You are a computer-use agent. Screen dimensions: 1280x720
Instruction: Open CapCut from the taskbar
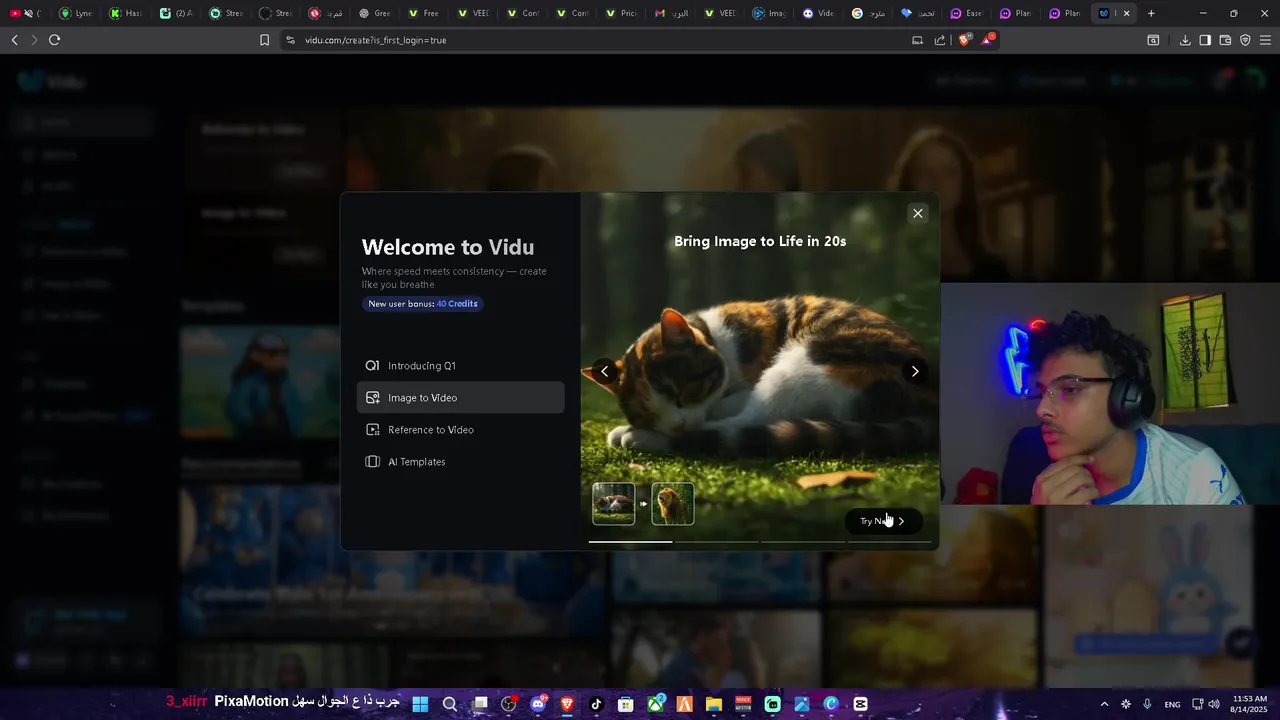[860, 704]
